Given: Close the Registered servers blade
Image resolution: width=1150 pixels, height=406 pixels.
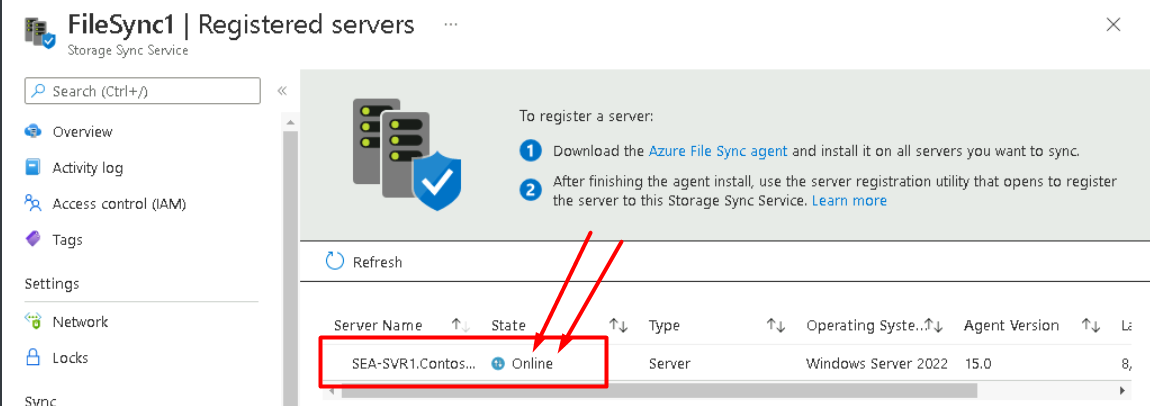Looking at the screenshot, I should [1113, 25].
